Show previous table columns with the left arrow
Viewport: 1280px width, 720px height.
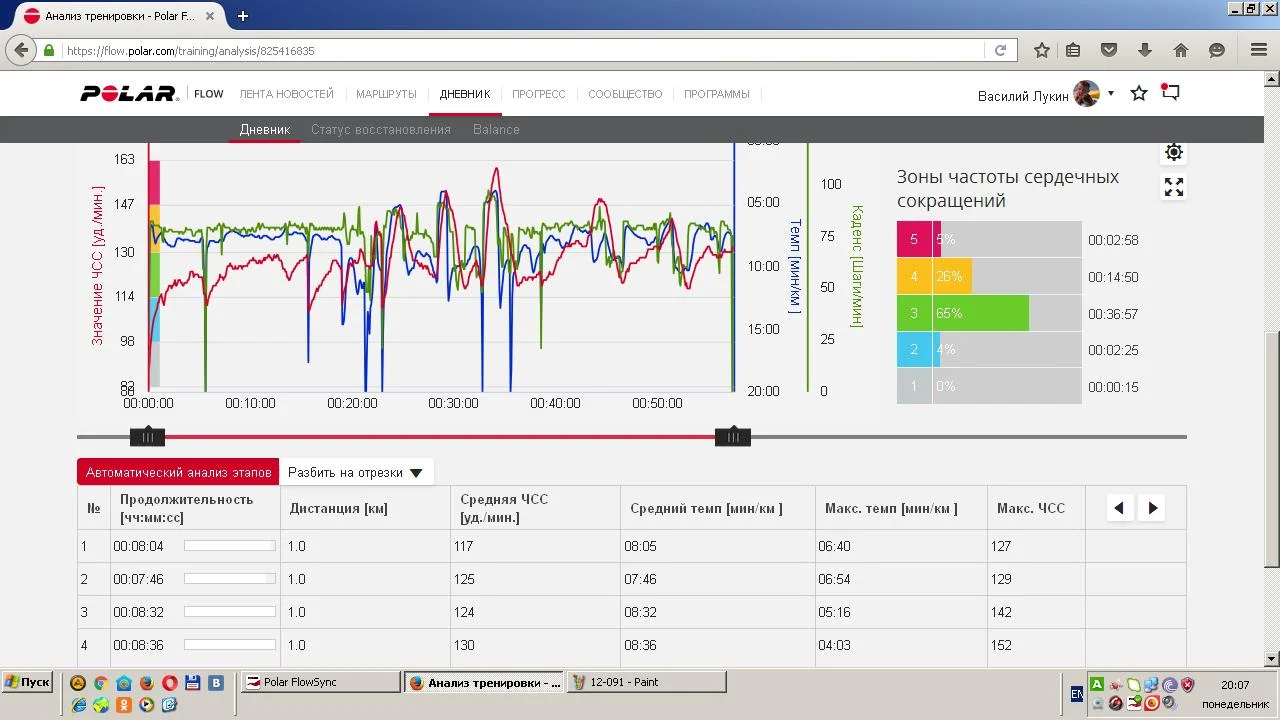click(1119, 508)
